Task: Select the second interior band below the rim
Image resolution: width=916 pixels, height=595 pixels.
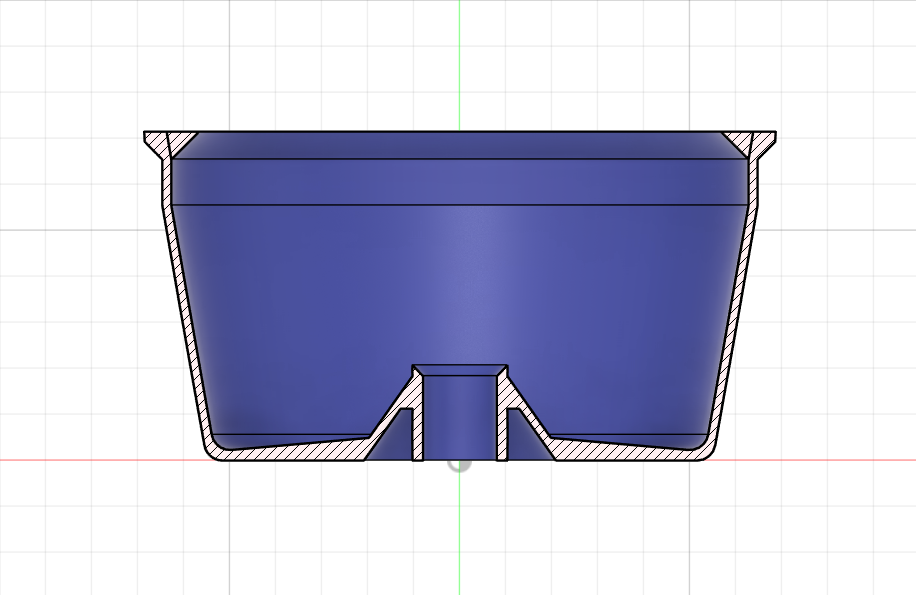Action: pyautogui.click(x=460, y=182)
